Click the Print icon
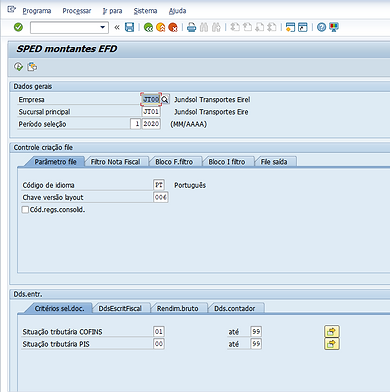 (x=191, y=27)
